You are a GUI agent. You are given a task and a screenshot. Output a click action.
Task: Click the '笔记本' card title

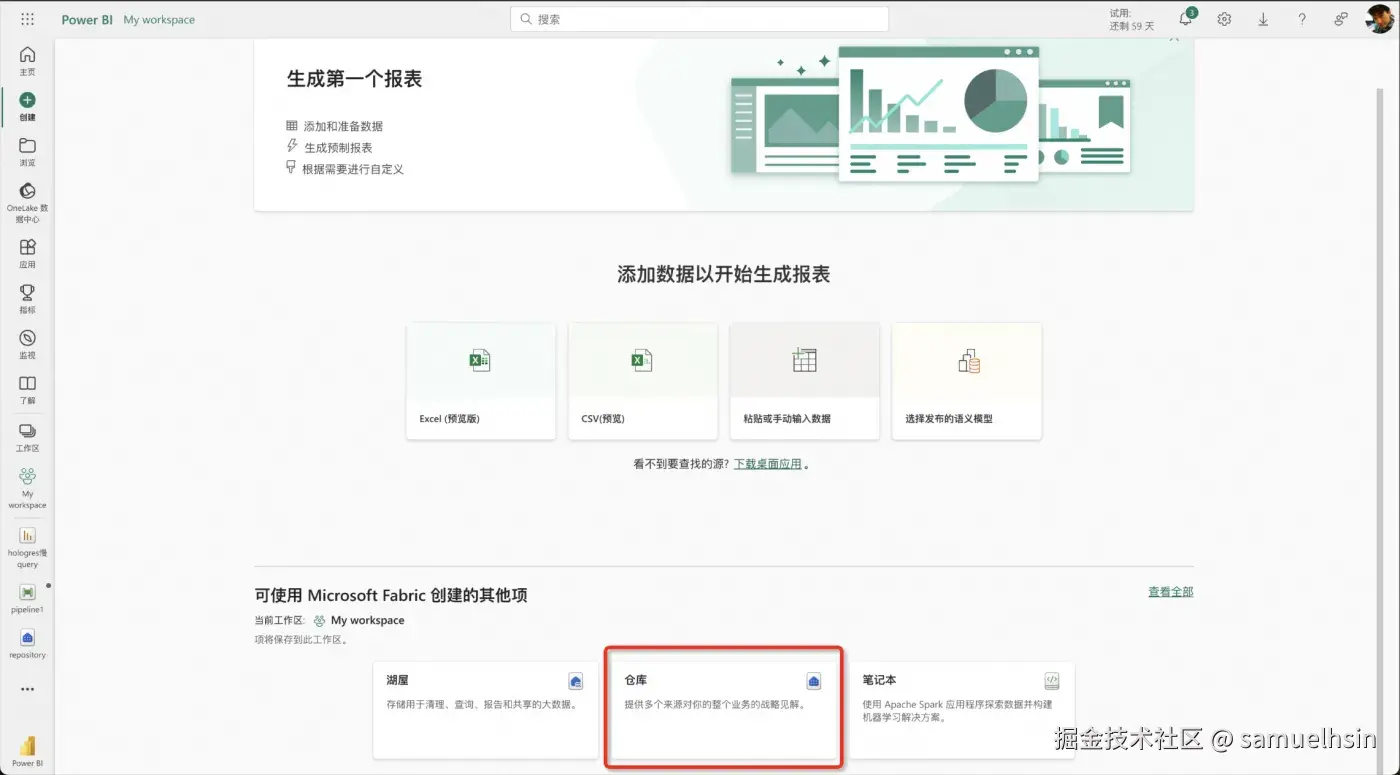879,680
